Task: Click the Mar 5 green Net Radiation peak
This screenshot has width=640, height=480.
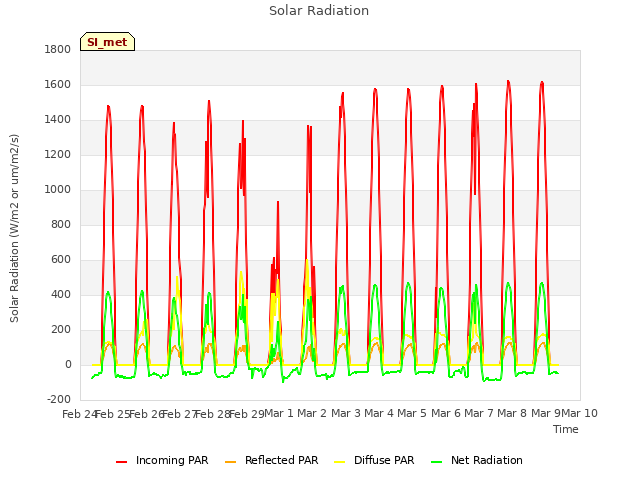Action: pos(408,283)
